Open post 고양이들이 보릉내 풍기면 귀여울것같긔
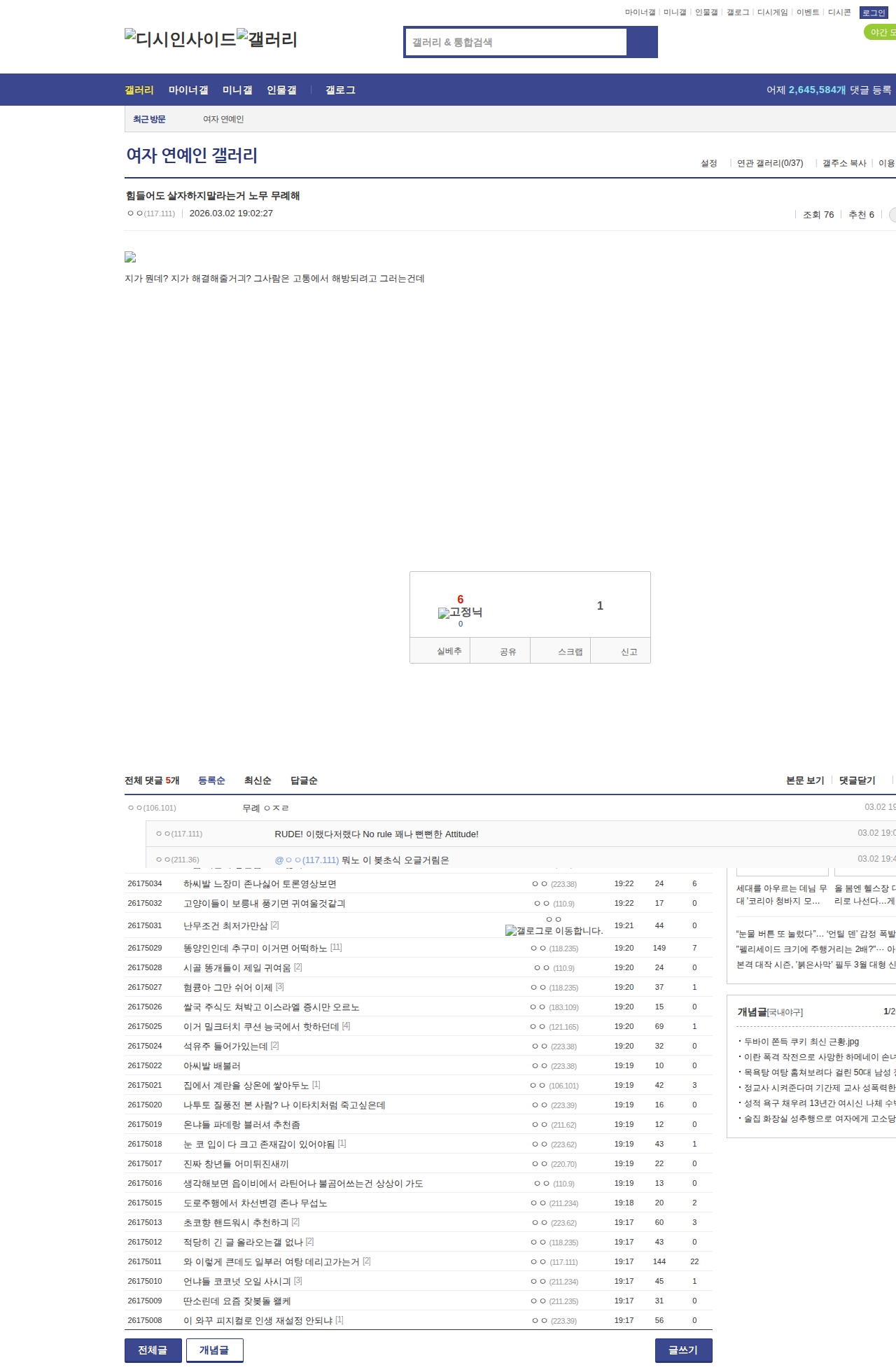Image resolution: width=896 pixels, height=1372 pixels. 265,903
